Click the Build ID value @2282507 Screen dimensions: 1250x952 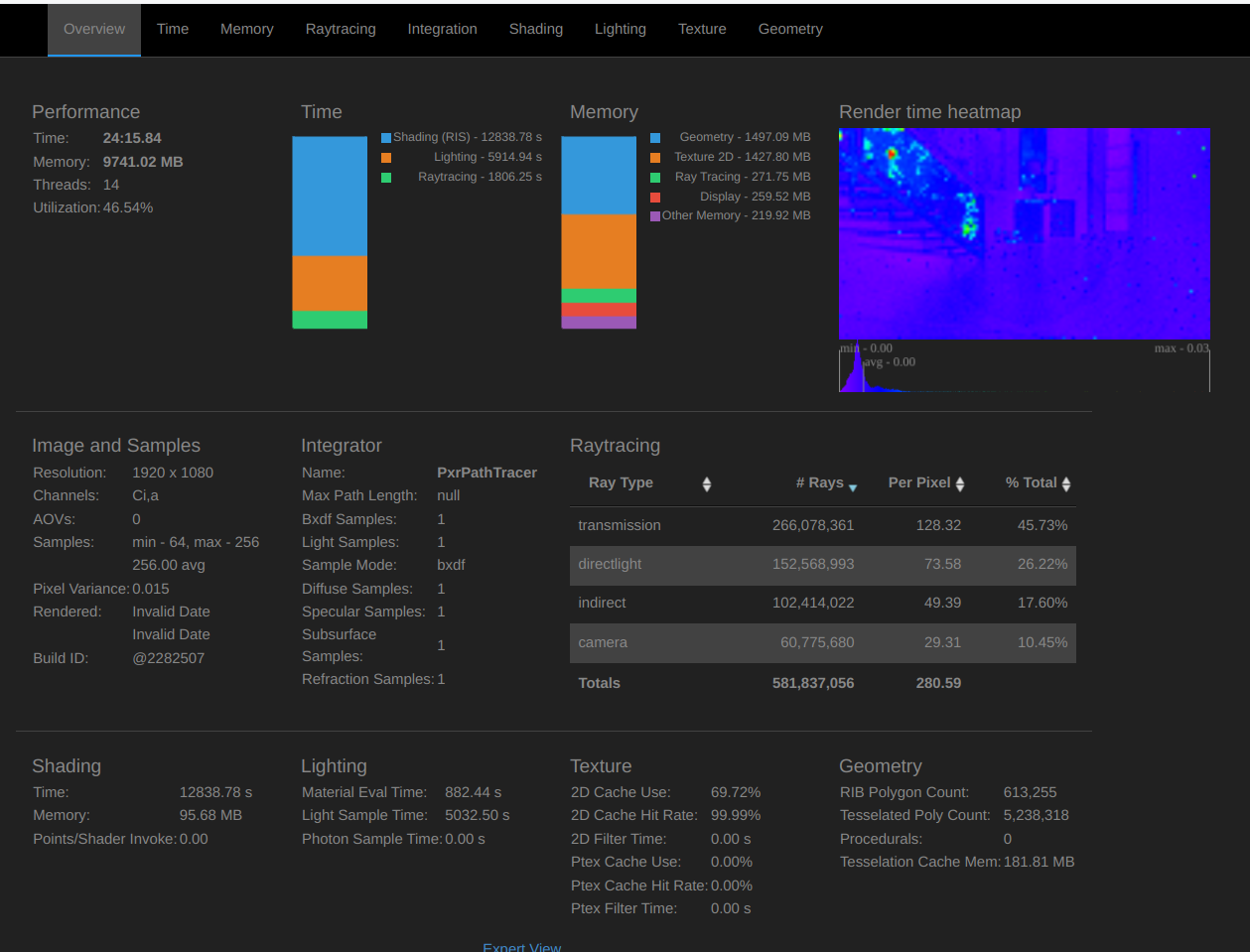[169, 658]
